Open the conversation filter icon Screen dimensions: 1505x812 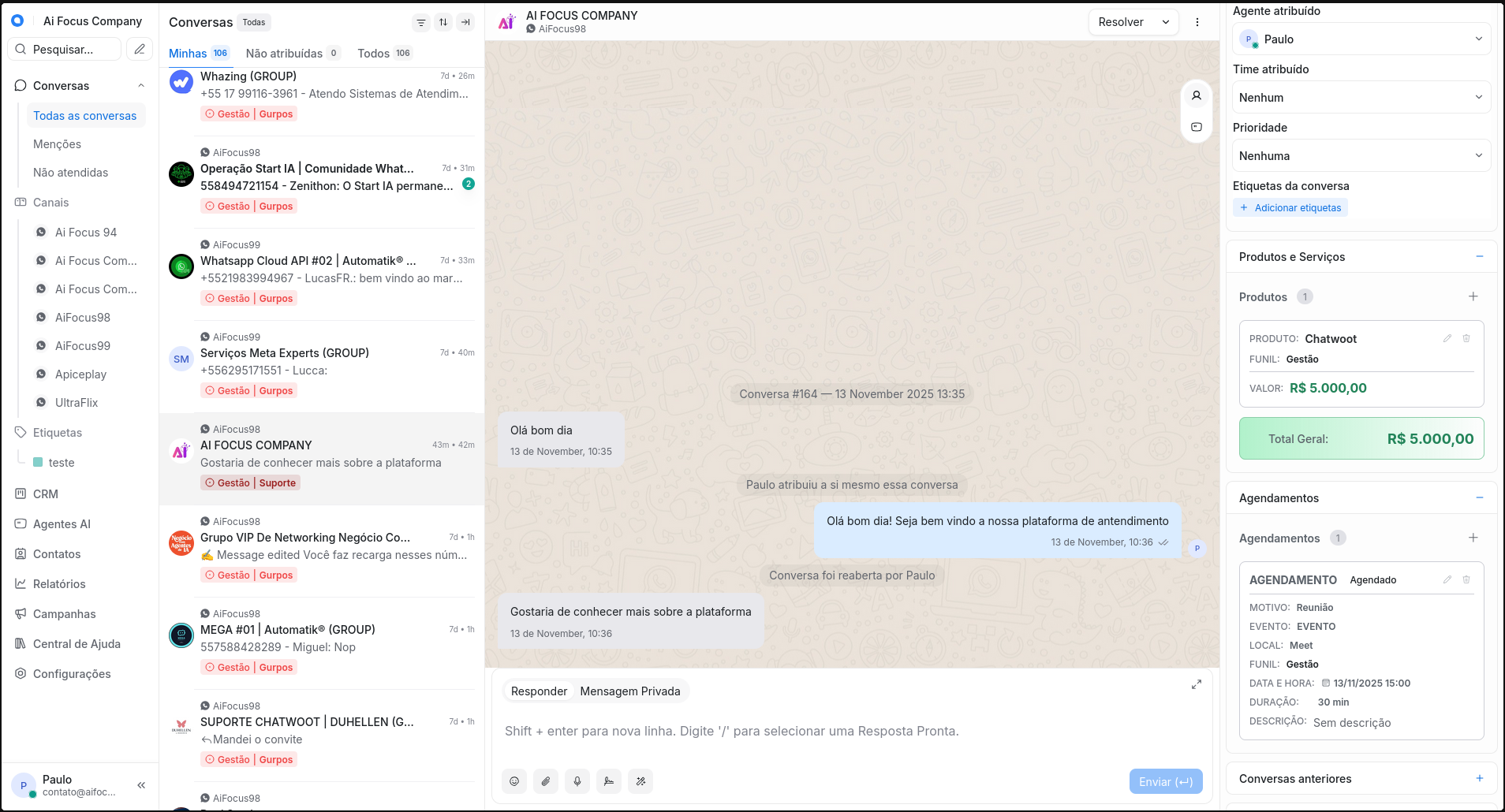(421, 22)
